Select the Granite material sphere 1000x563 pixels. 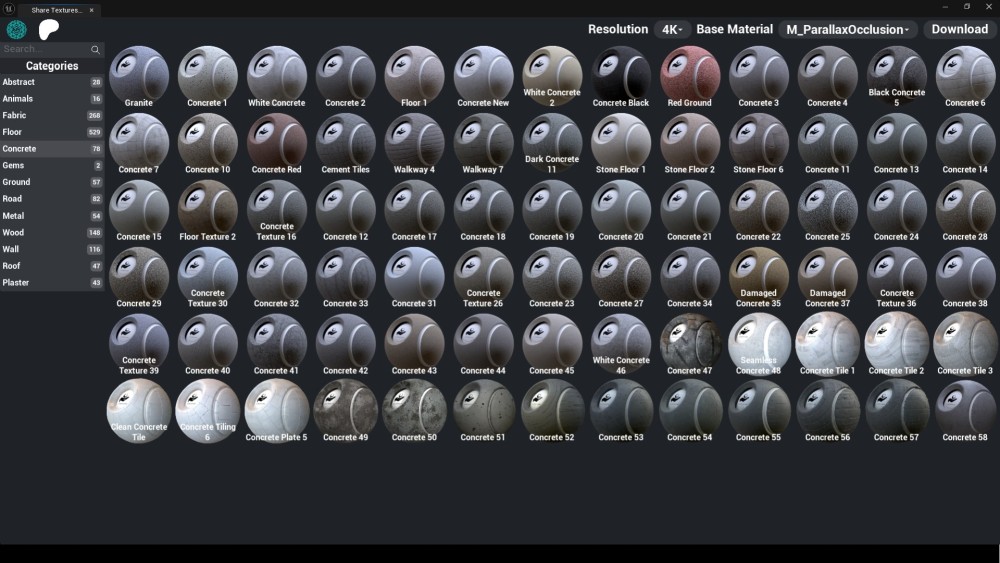click(138, 76)
